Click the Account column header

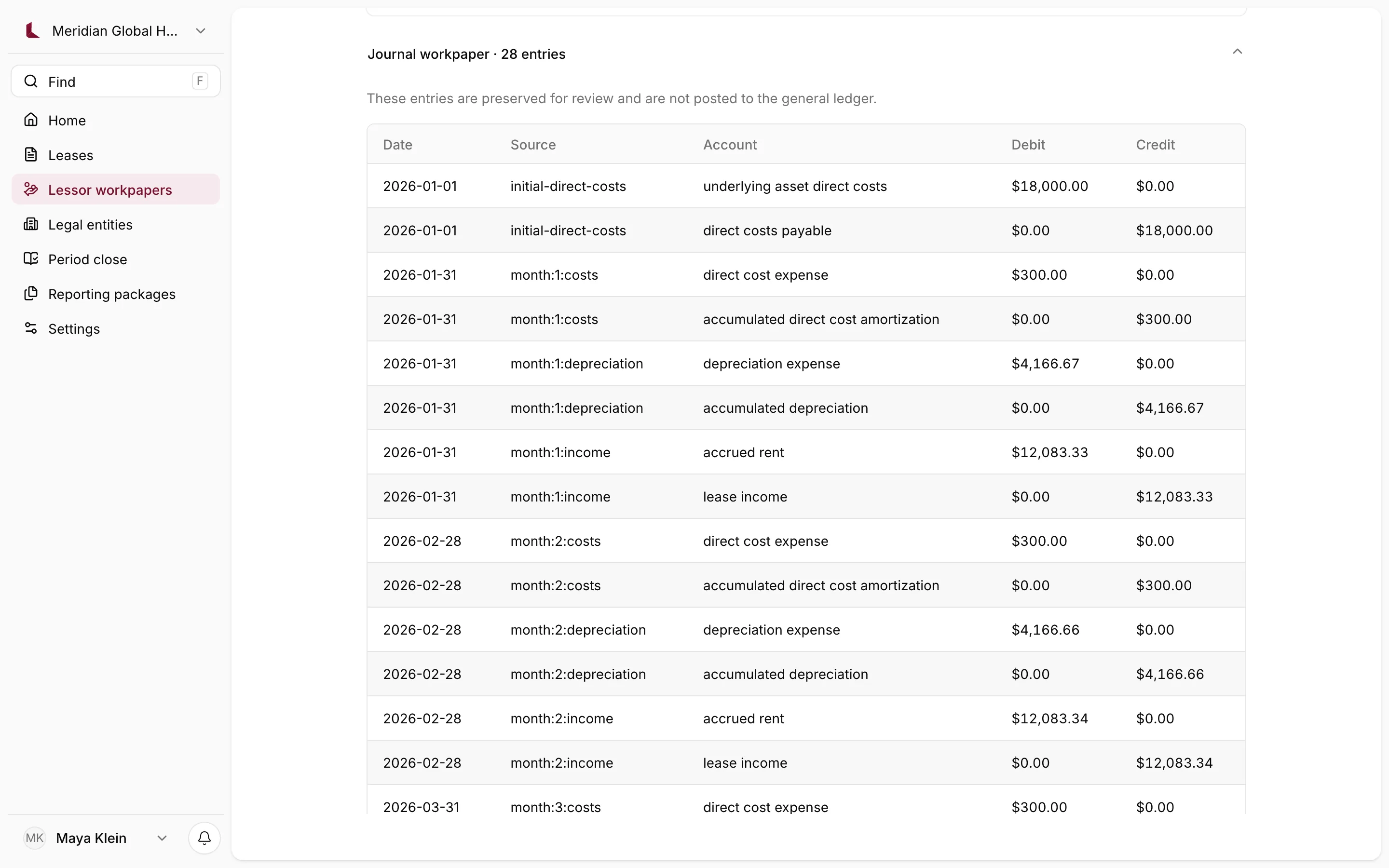pyautogui.click(x=730, y=145)
